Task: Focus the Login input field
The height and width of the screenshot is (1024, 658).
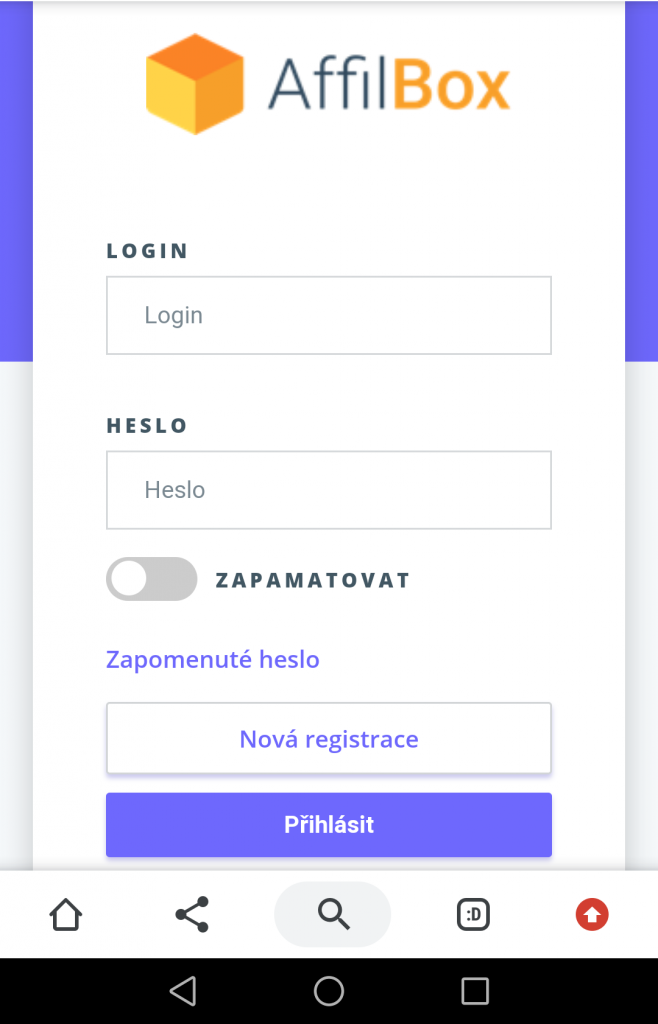Action: click(329, 315)
